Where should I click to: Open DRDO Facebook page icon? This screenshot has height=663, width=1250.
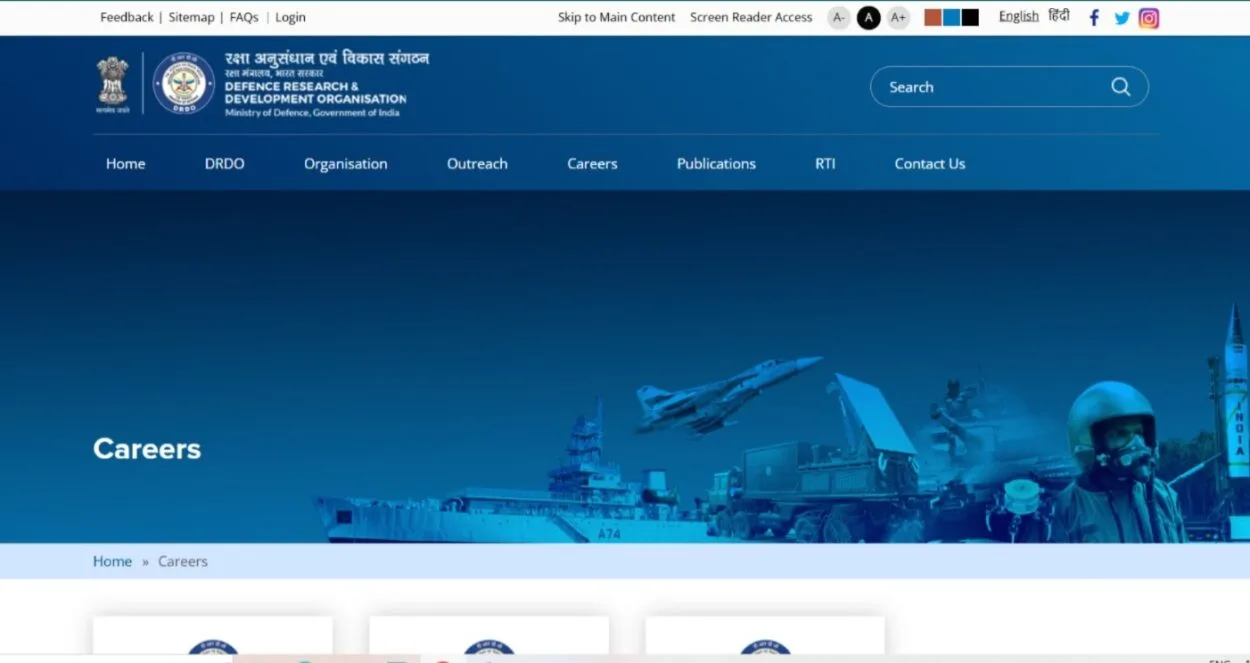(1094, 18)
